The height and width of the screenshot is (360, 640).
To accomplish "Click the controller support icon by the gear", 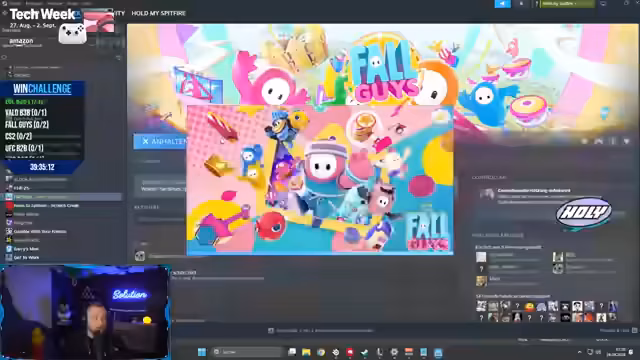I will (599, 141).
